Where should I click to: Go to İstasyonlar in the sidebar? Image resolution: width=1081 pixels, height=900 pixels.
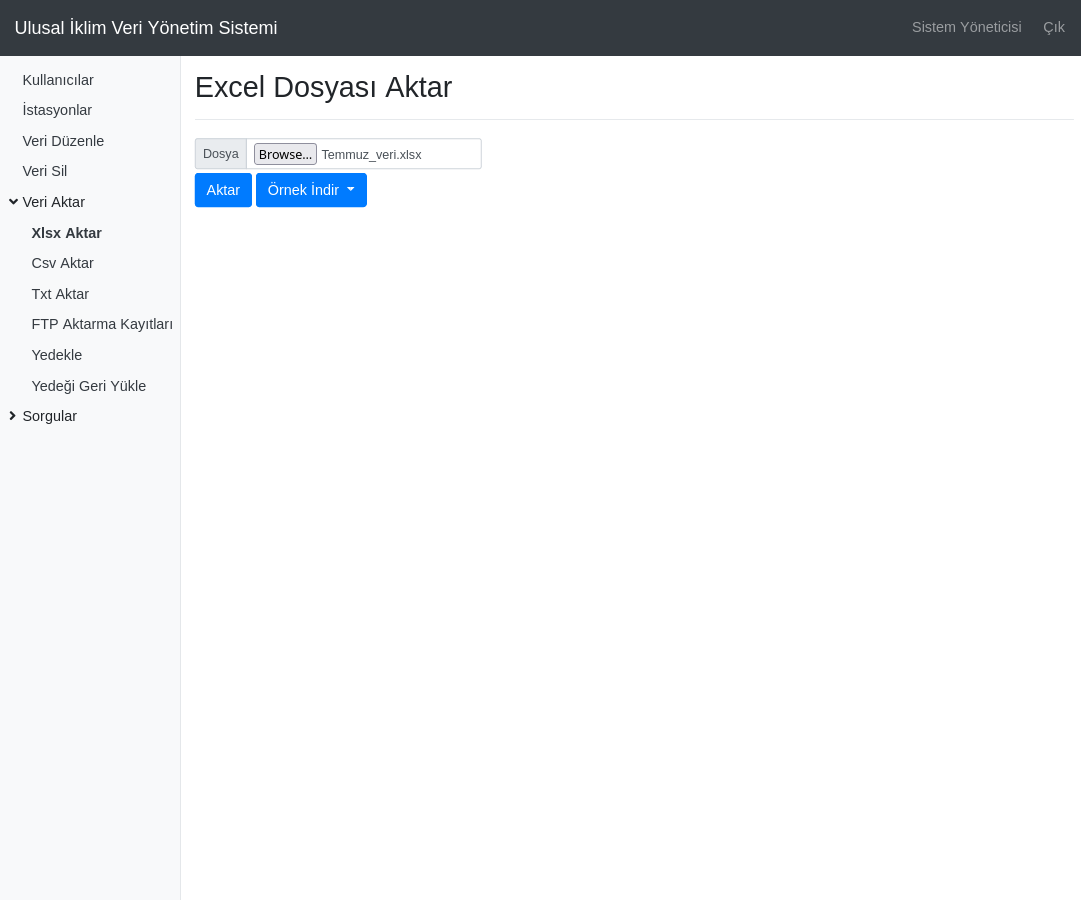[57, 110]
